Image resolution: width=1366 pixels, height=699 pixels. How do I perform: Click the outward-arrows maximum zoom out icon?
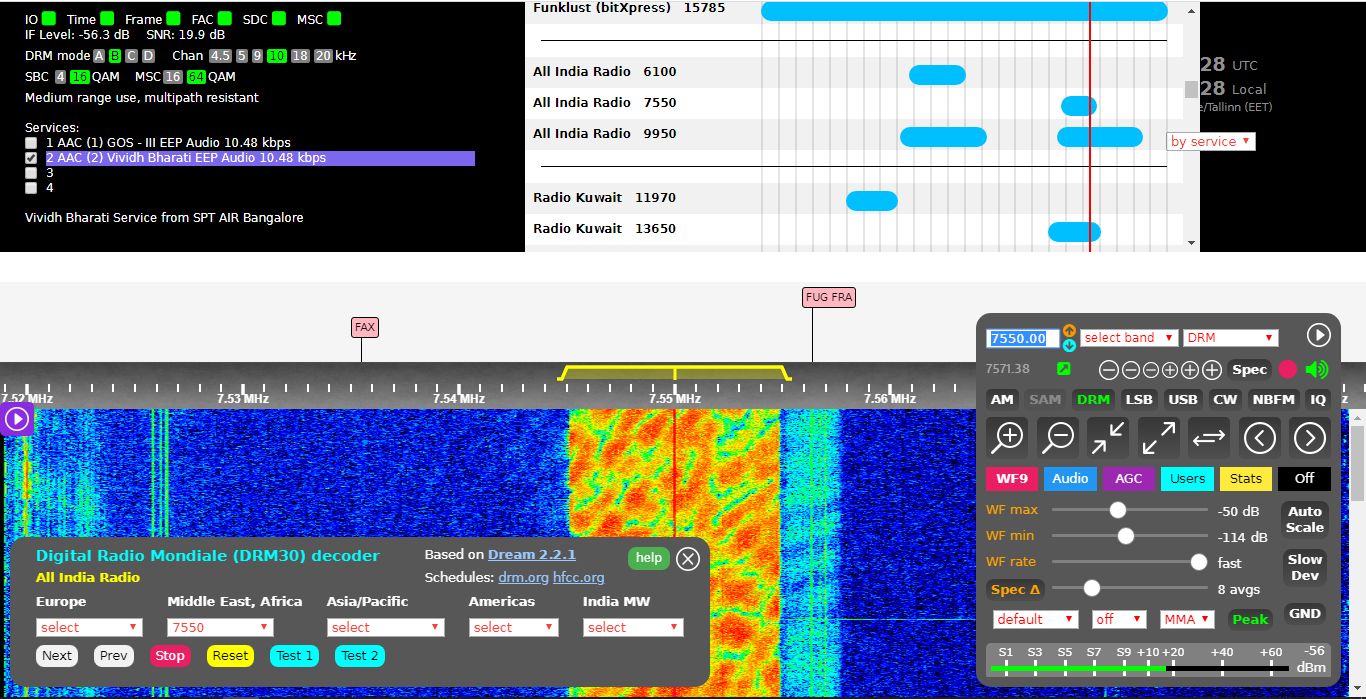click(x=1158, y=437)
